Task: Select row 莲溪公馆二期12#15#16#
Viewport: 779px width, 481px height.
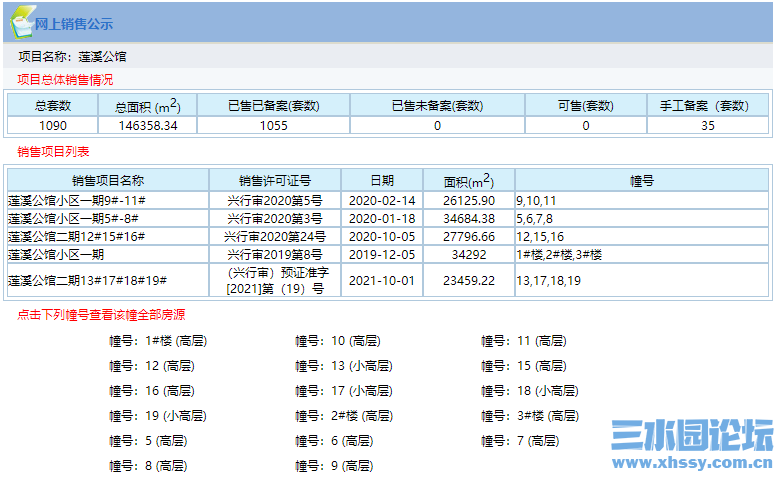Action: 388,237
